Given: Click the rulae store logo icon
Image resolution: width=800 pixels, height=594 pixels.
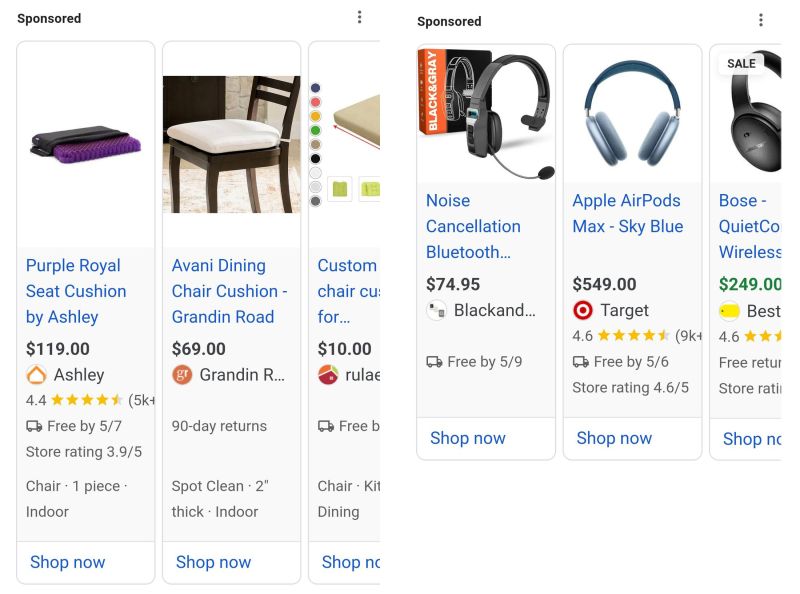Looking at the screenshot, I should pos(328,375).
